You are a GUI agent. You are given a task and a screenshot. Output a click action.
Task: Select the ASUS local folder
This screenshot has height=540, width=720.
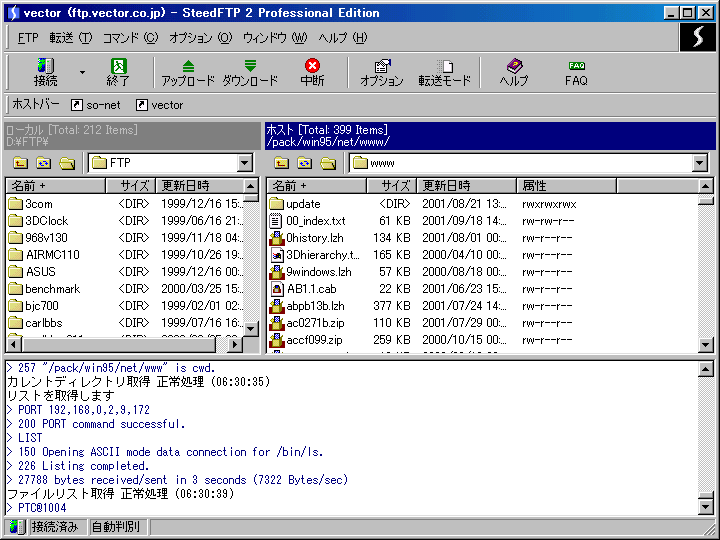coord(32,272)
